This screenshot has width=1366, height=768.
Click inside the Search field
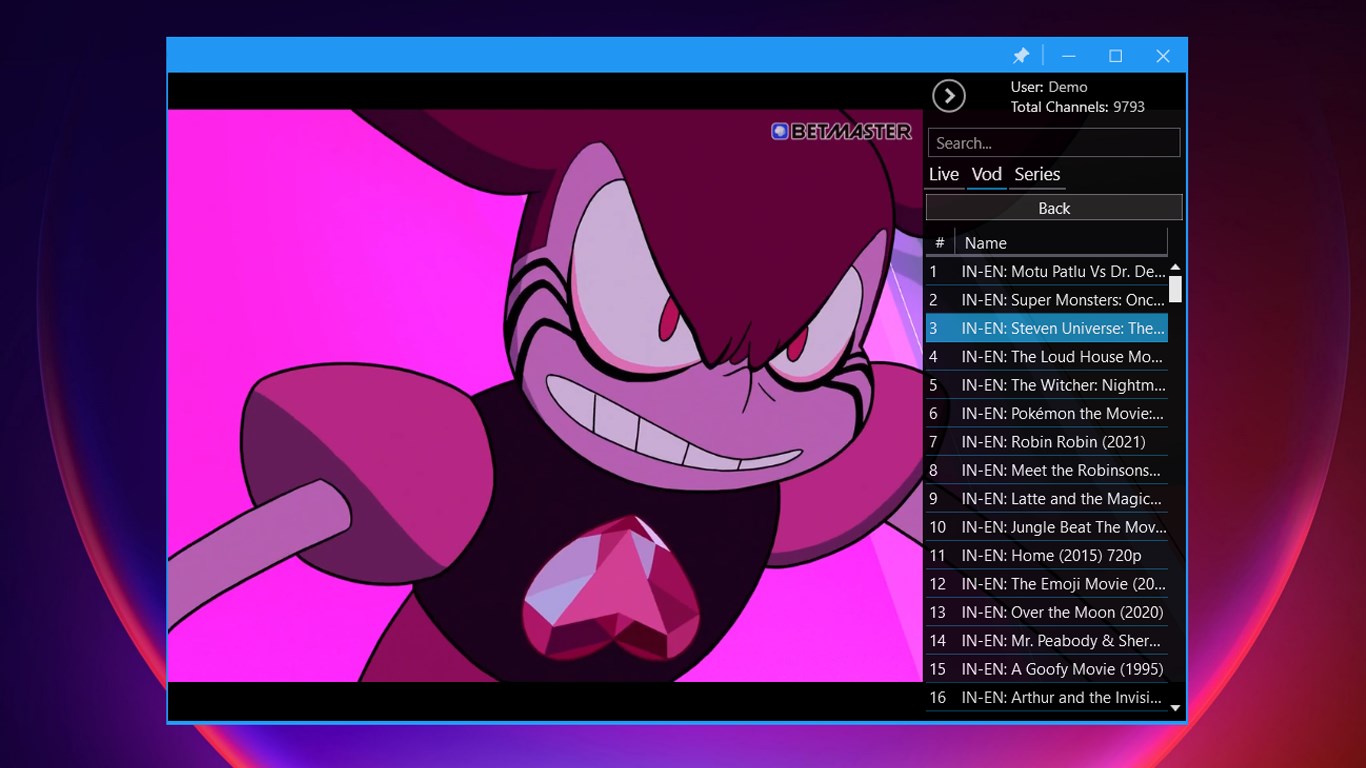tap(1053, 142)
